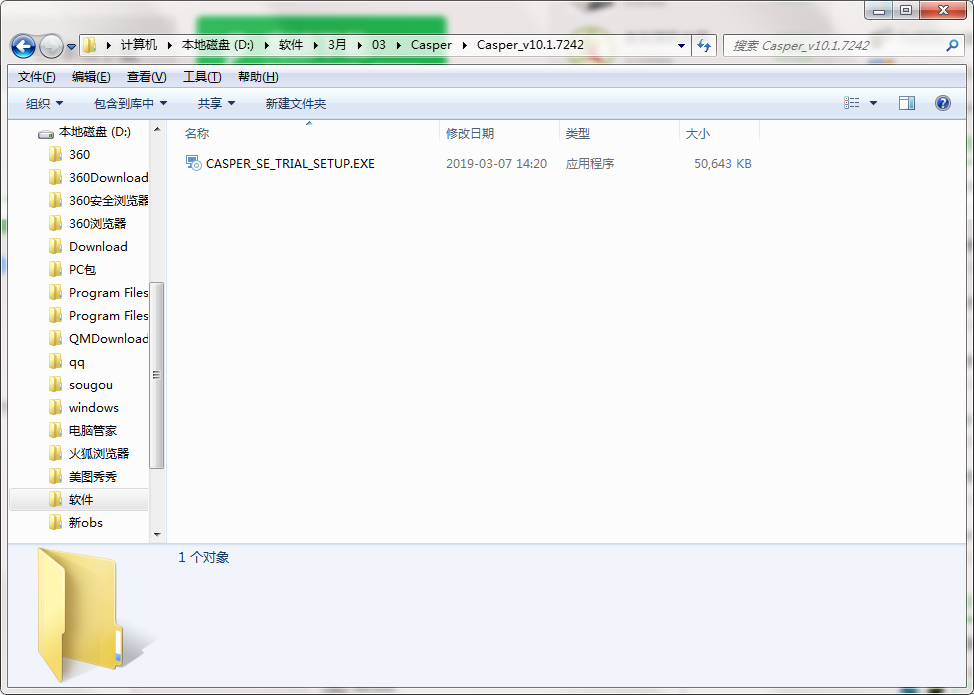This screenshot has width=974, height=695.
Task: Select the PC包 folder icon
Action: tap(55, 270)
